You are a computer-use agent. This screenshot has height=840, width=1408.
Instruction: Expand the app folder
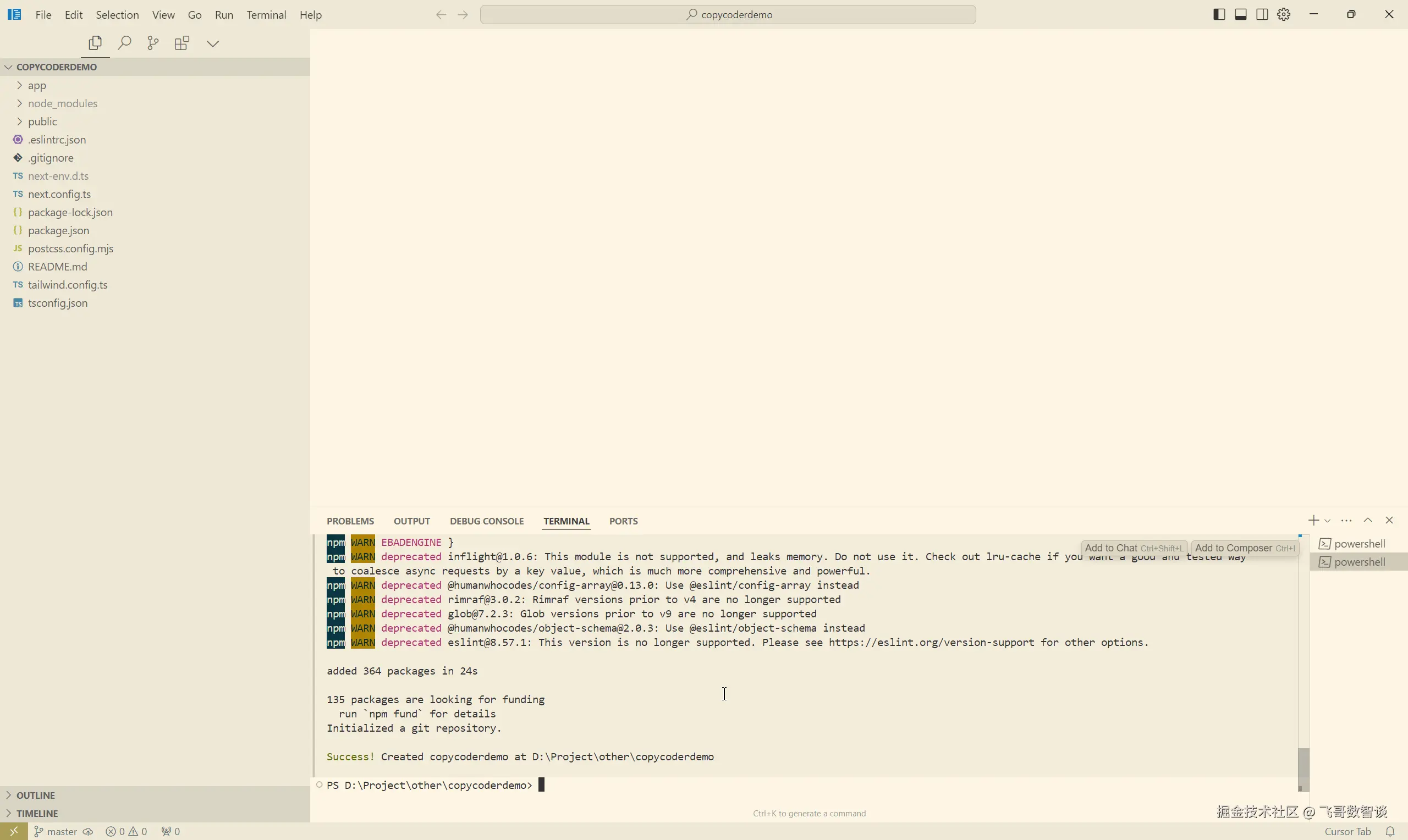pos(37,85)
